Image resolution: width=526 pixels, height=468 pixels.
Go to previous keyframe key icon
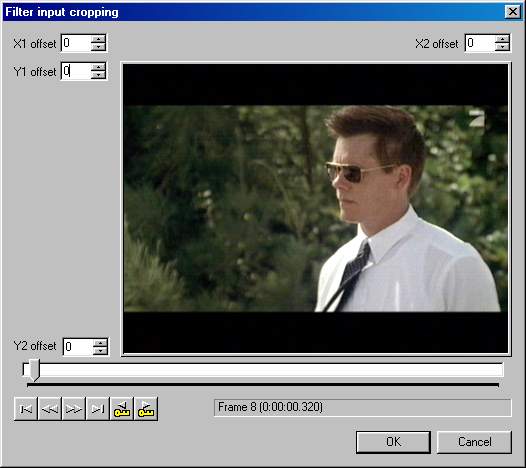point(122,409)
